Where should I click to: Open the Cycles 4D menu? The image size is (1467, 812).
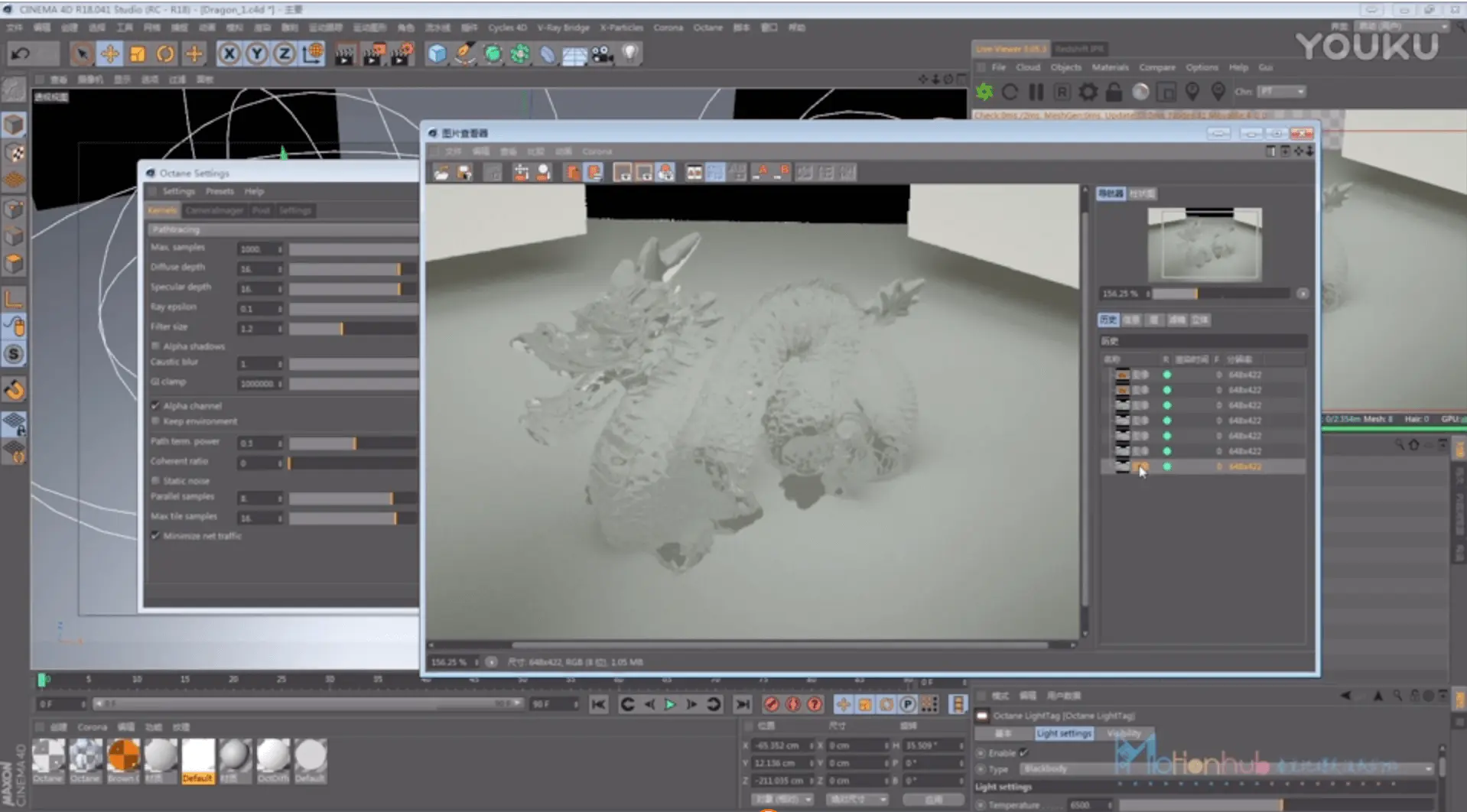click(x=507, y=28)
